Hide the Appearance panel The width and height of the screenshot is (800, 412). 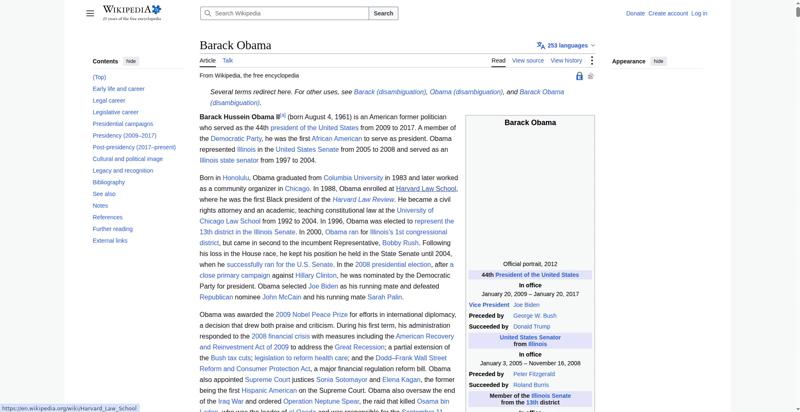point(659,61)
